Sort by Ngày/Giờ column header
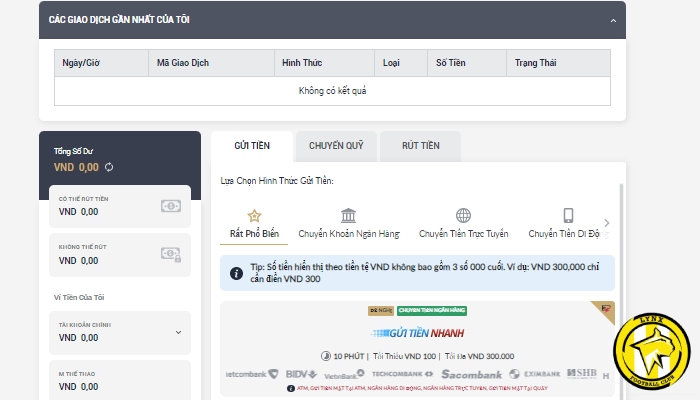 [x=101, y=63]
